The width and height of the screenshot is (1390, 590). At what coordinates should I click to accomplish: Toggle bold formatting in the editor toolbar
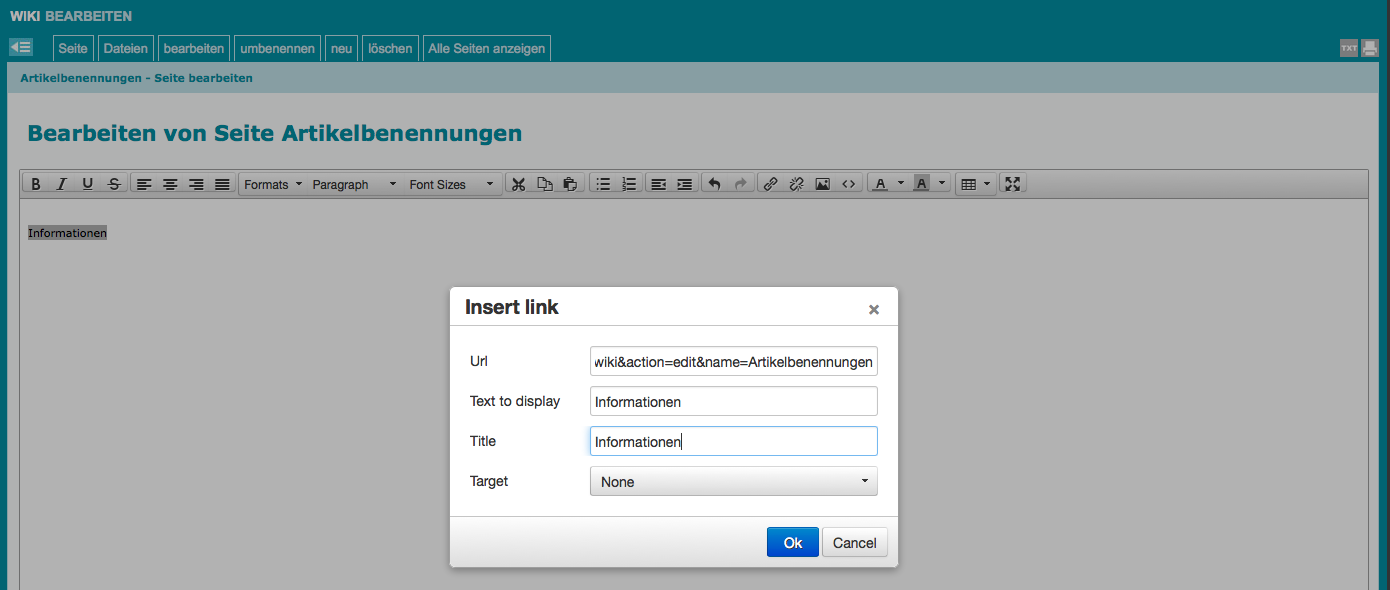tap(36, 184)
